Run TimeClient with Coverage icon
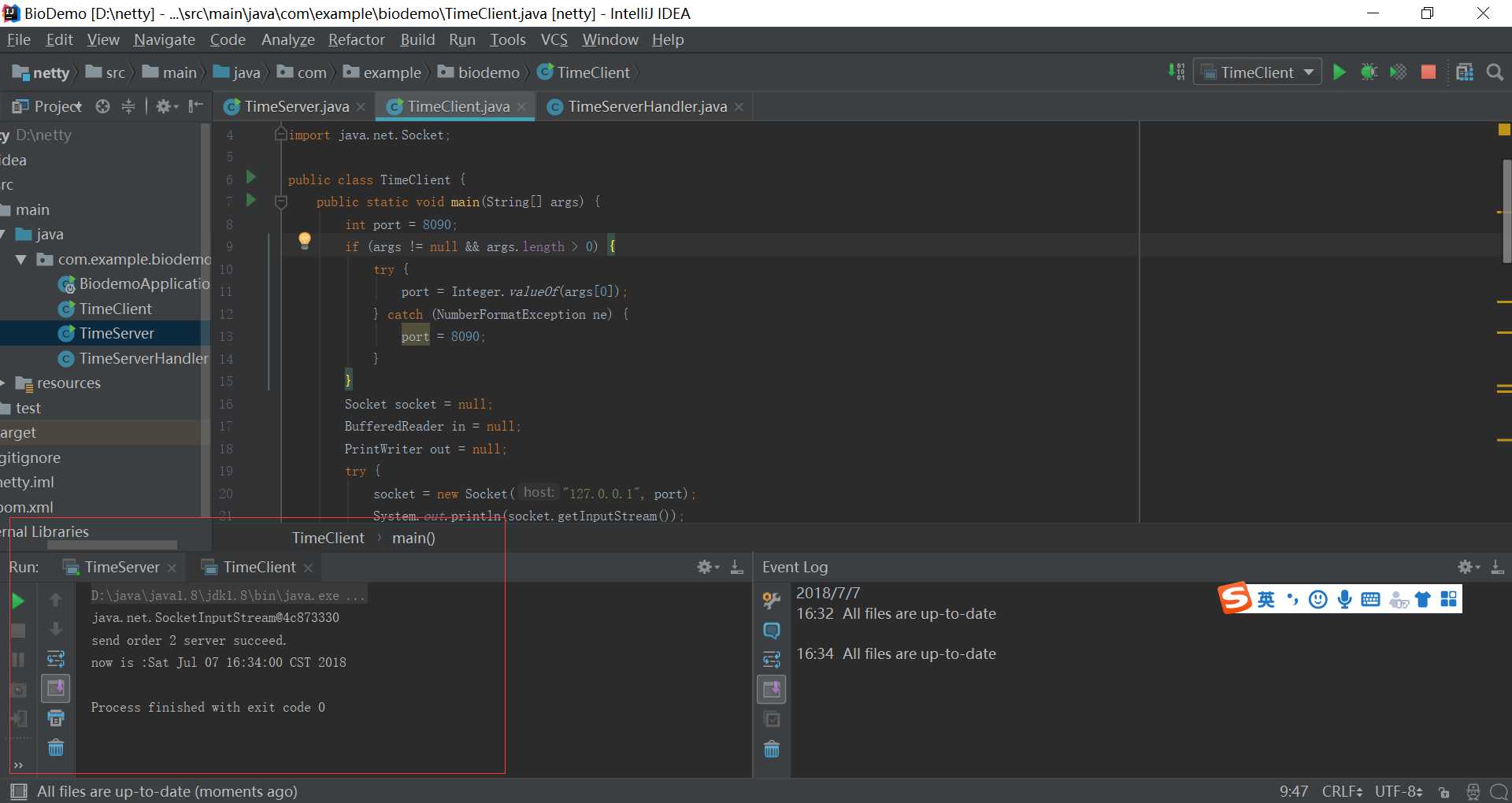 [1398, 72]
